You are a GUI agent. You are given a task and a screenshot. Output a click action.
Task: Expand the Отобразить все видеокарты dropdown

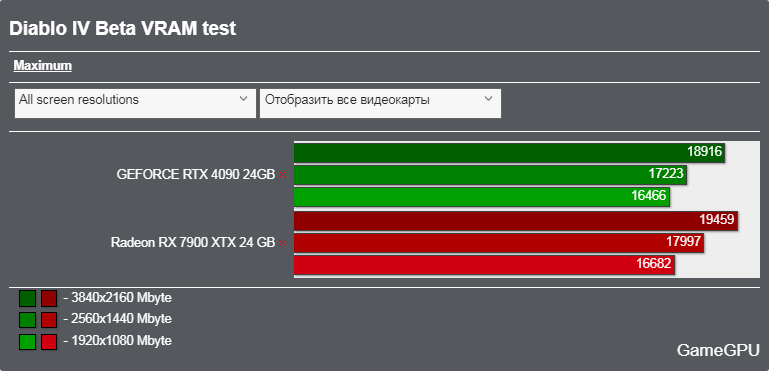[381, 103]
